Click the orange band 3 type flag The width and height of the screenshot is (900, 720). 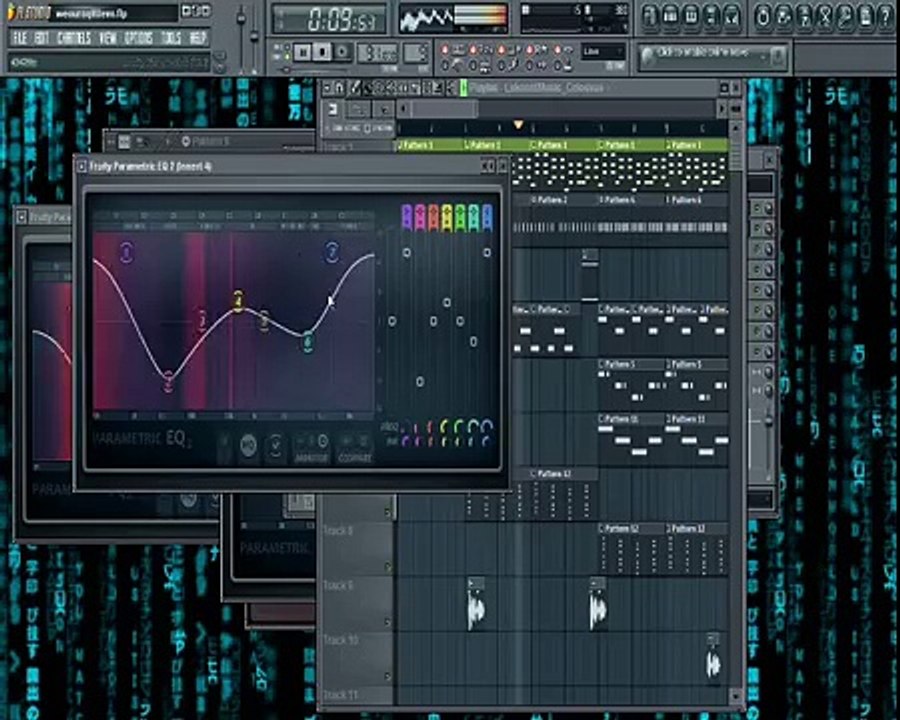coord(434,218)
